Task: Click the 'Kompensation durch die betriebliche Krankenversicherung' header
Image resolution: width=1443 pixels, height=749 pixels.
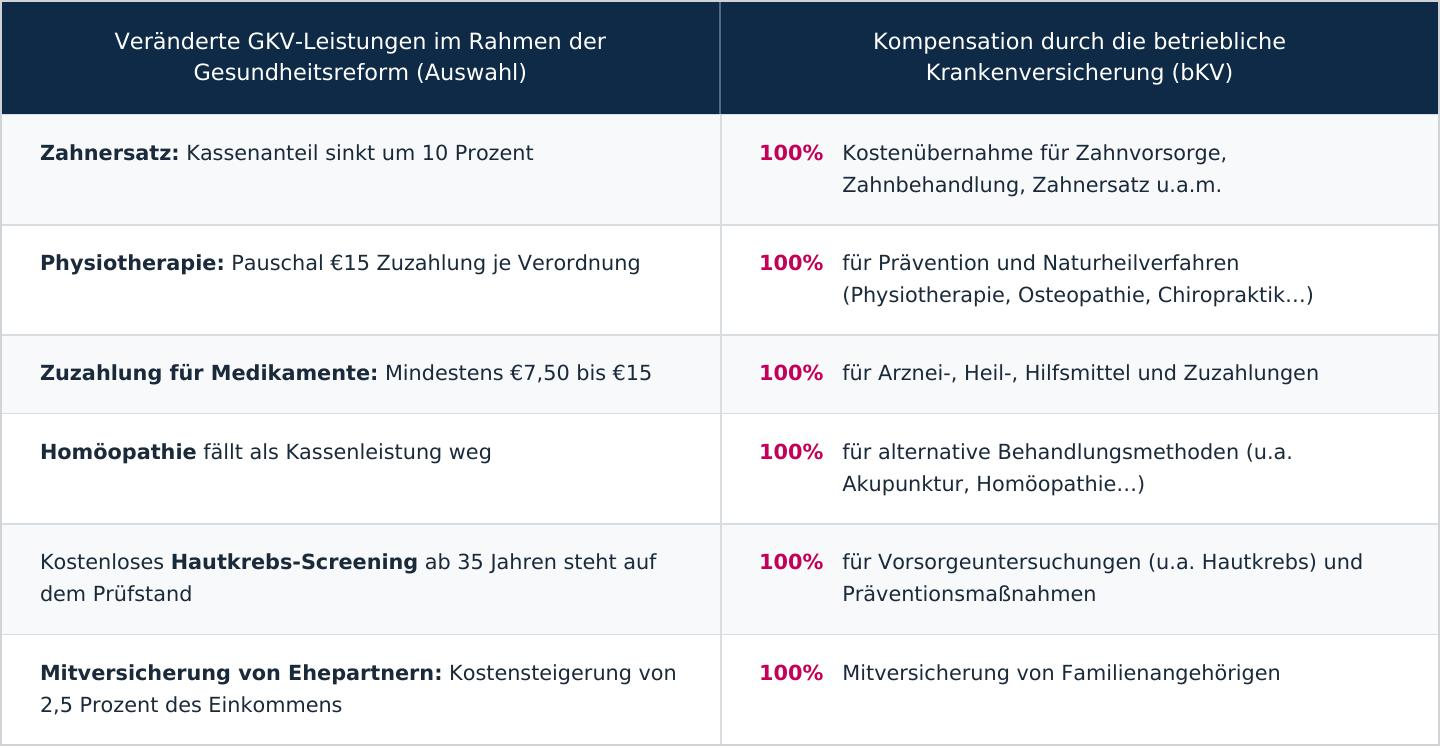Action: click(1079, 57)
